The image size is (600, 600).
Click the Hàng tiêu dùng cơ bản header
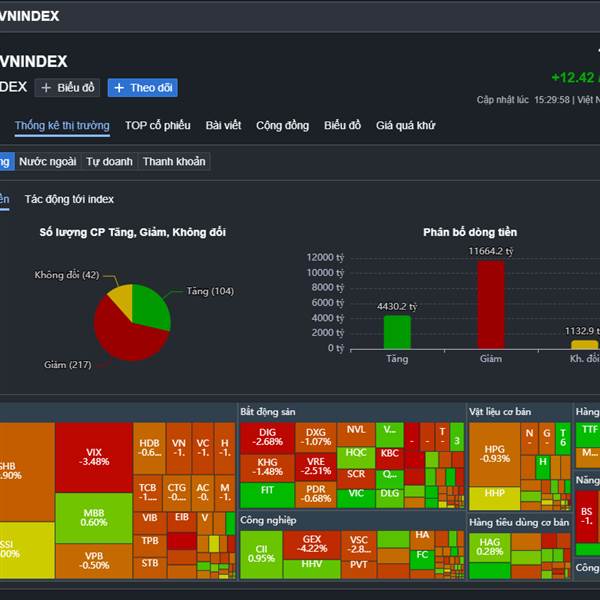[519, 523]
